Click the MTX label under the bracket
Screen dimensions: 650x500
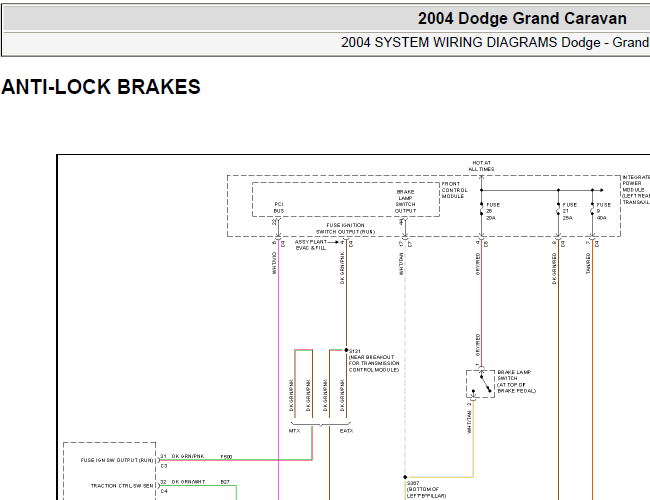click(x=294, y=431)
